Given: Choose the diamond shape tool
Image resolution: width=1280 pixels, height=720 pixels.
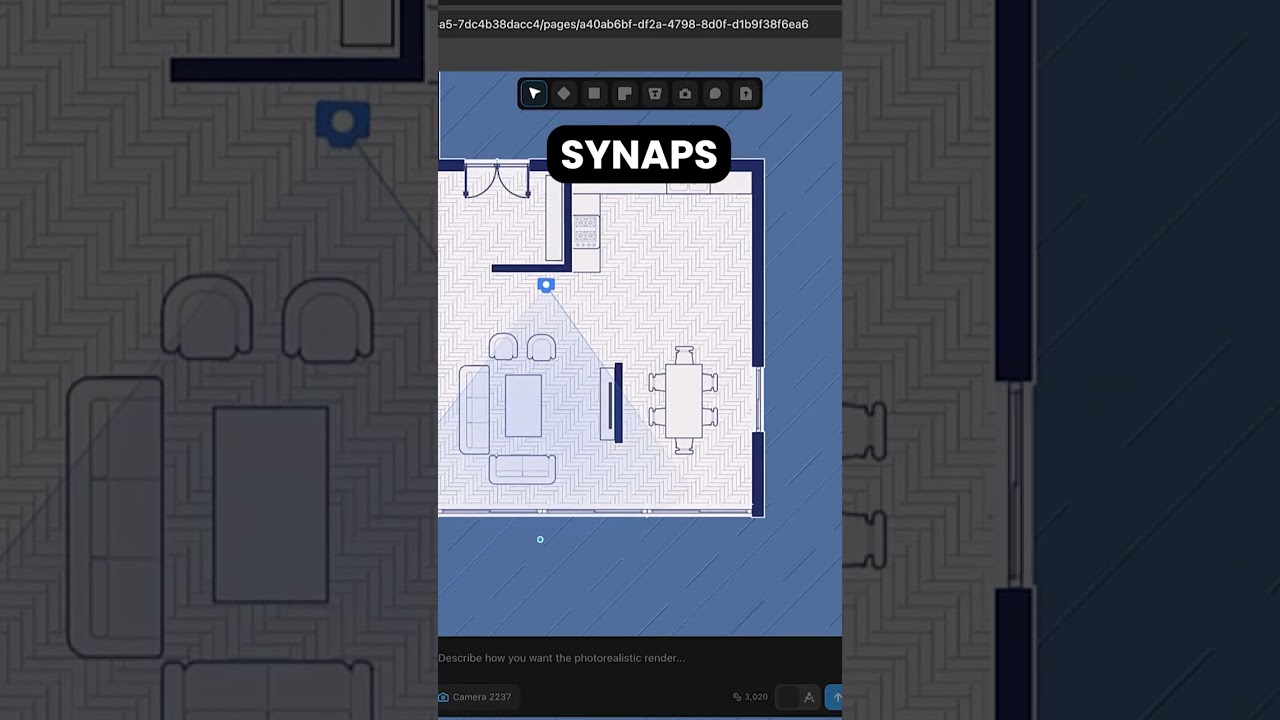Looking at the screenshot, I should pos(564,93).
